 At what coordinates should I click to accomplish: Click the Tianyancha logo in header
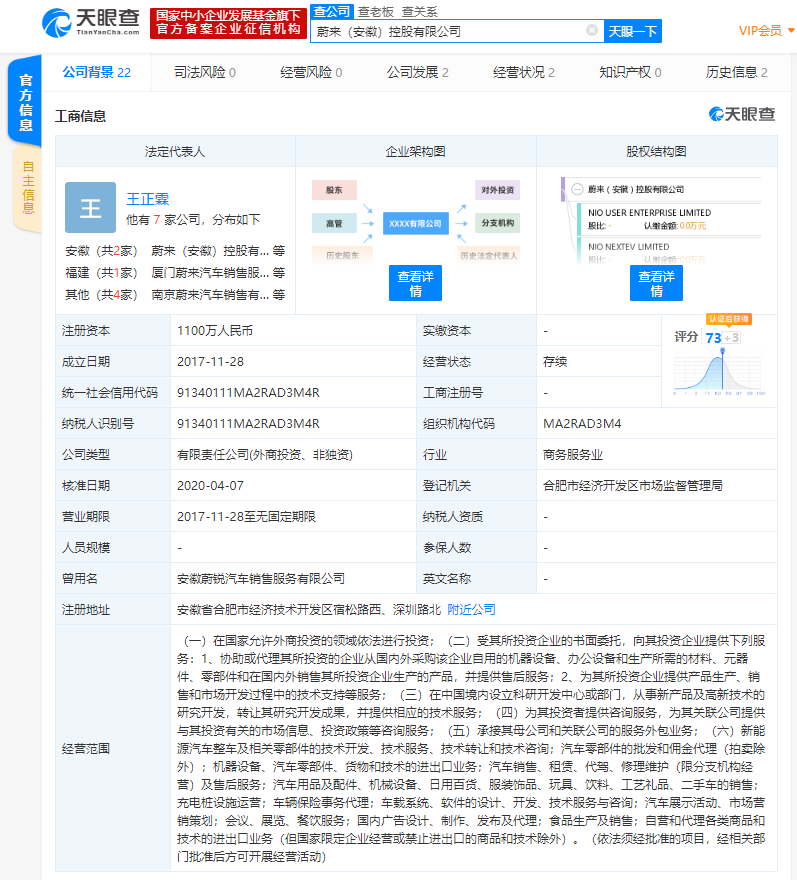(89, 22)
